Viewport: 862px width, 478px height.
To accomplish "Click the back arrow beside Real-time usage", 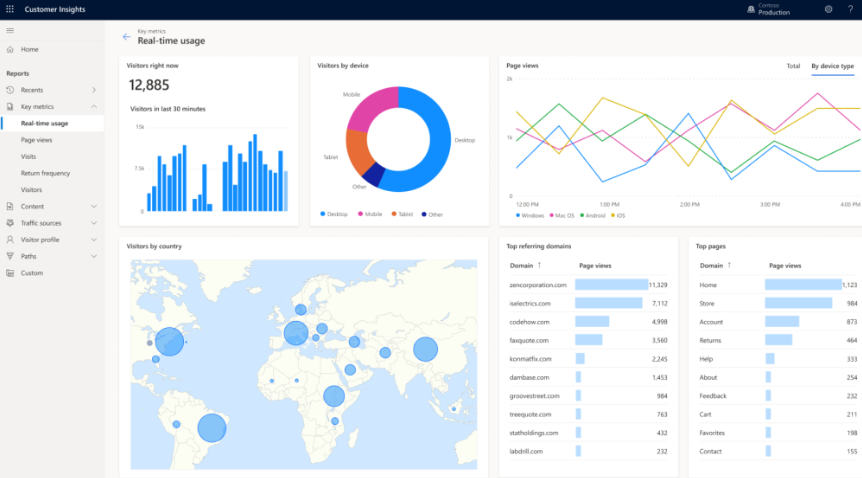I will [126, 37].
